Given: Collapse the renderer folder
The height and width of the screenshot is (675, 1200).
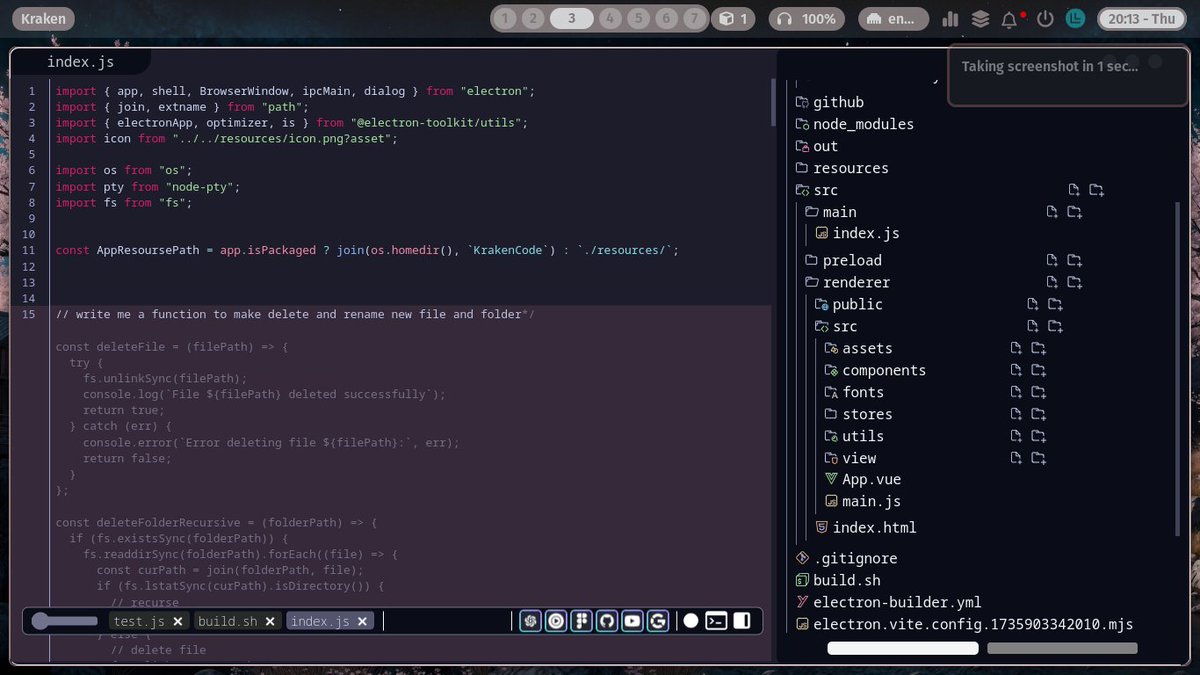Looking at the screenshot, I should click(x=847, y=282).
